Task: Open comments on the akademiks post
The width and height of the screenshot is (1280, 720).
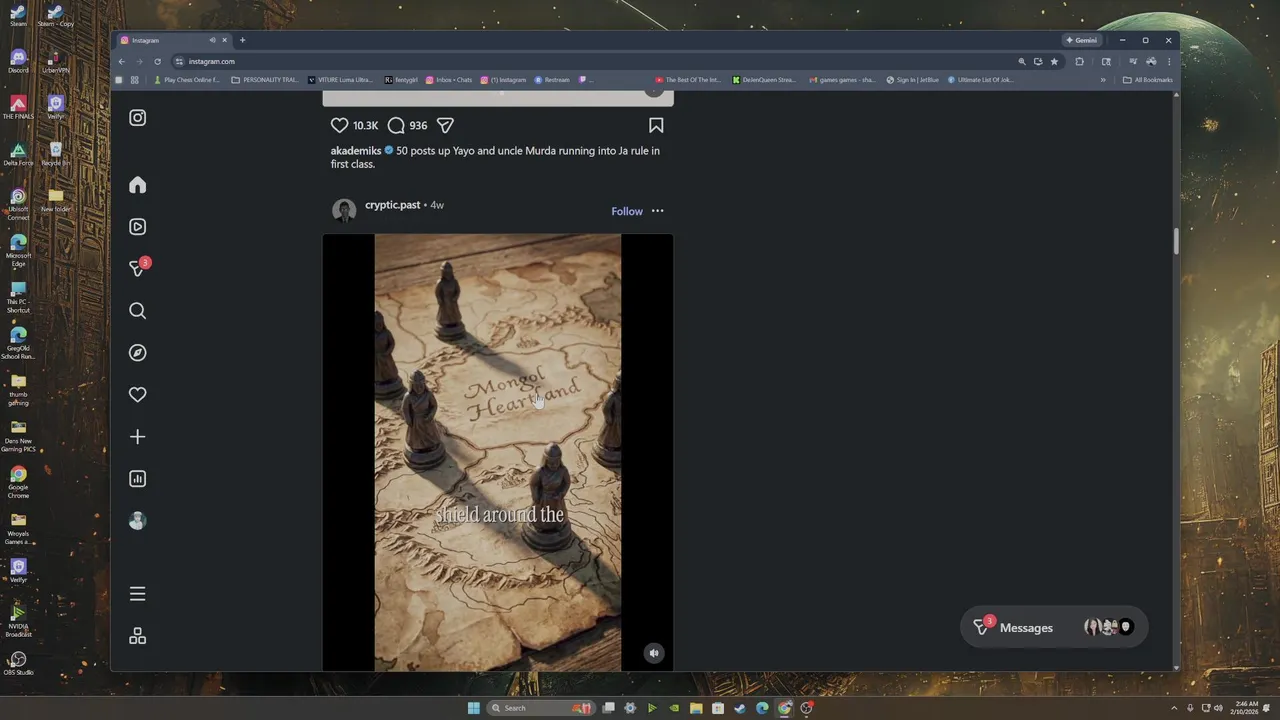Action: (x=396, y=125)
